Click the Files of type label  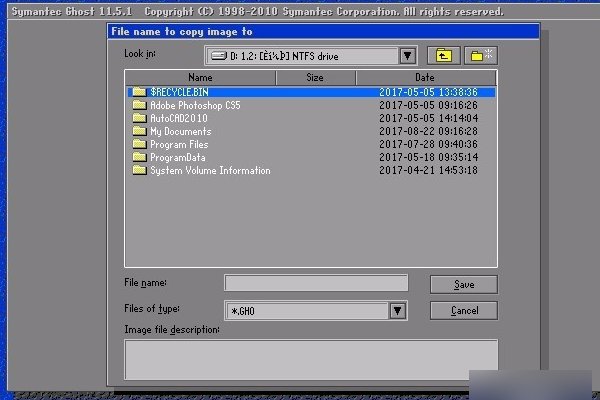point(152,309)
